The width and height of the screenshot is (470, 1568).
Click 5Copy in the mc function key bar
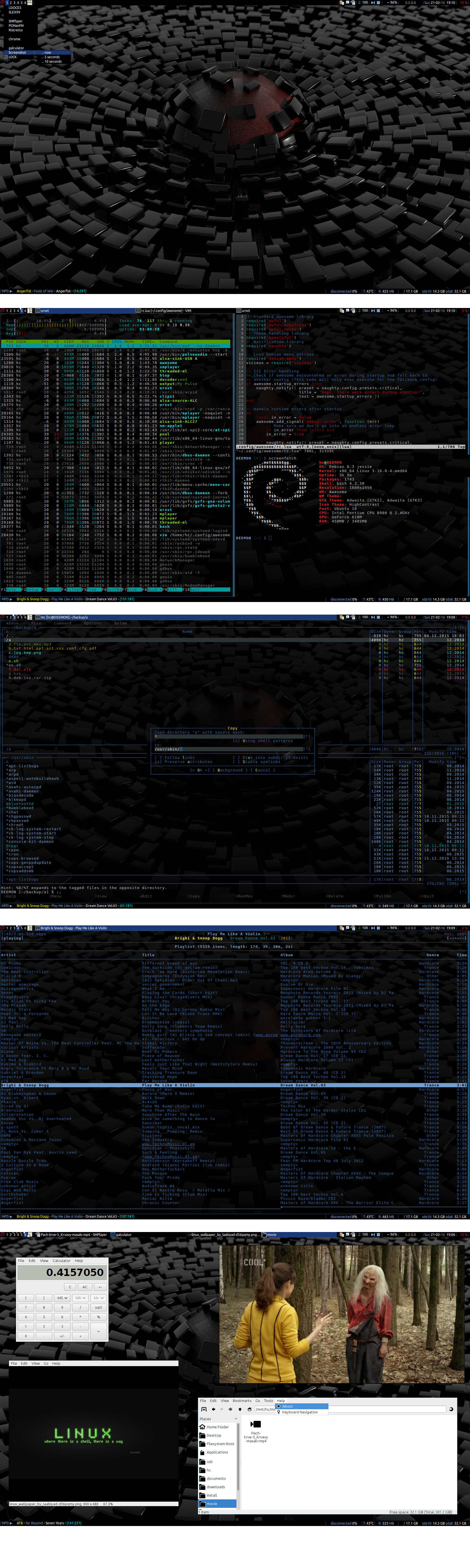tap(193, 896)
